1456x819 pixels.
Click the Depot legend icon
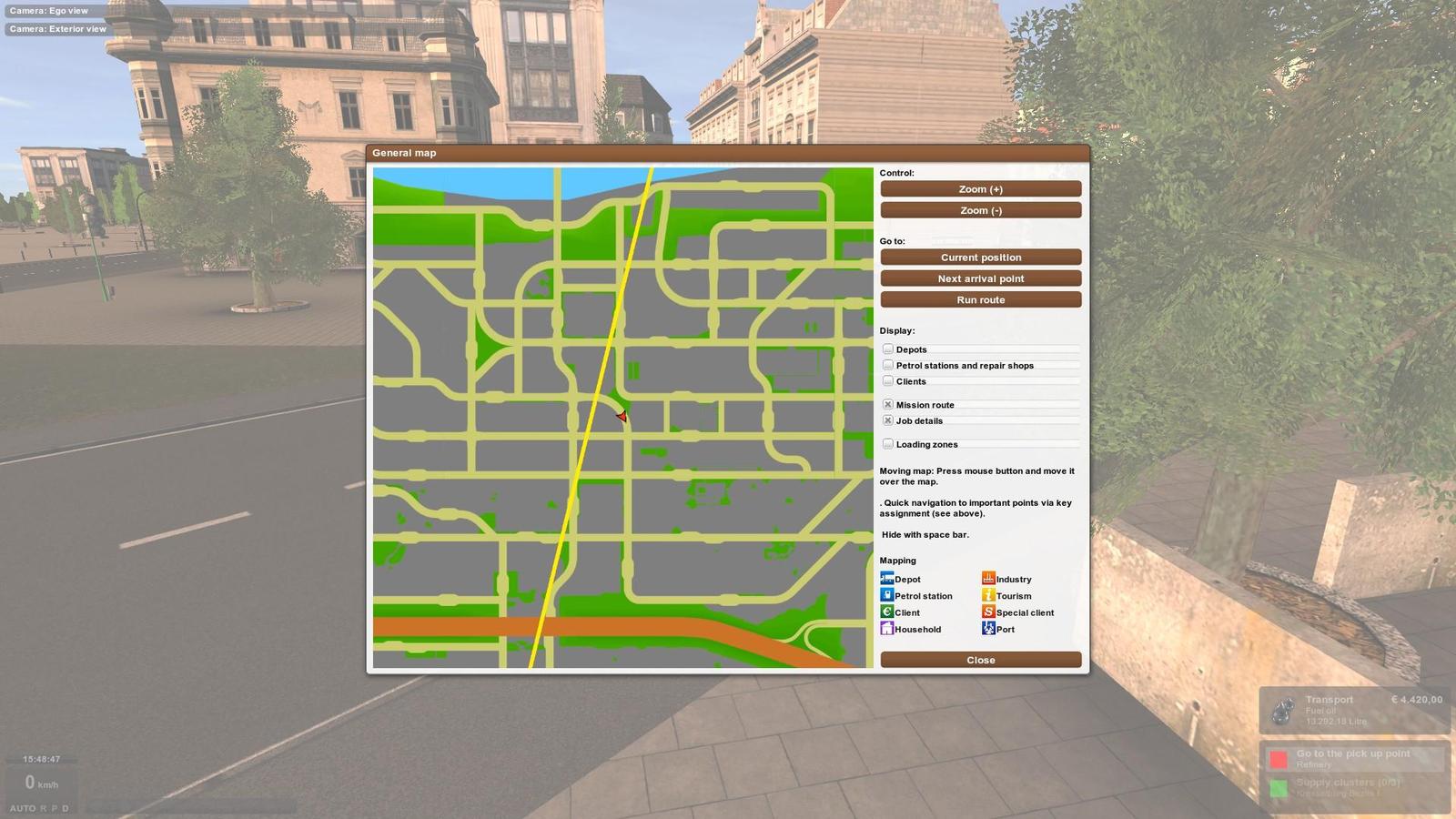(887, 579)
